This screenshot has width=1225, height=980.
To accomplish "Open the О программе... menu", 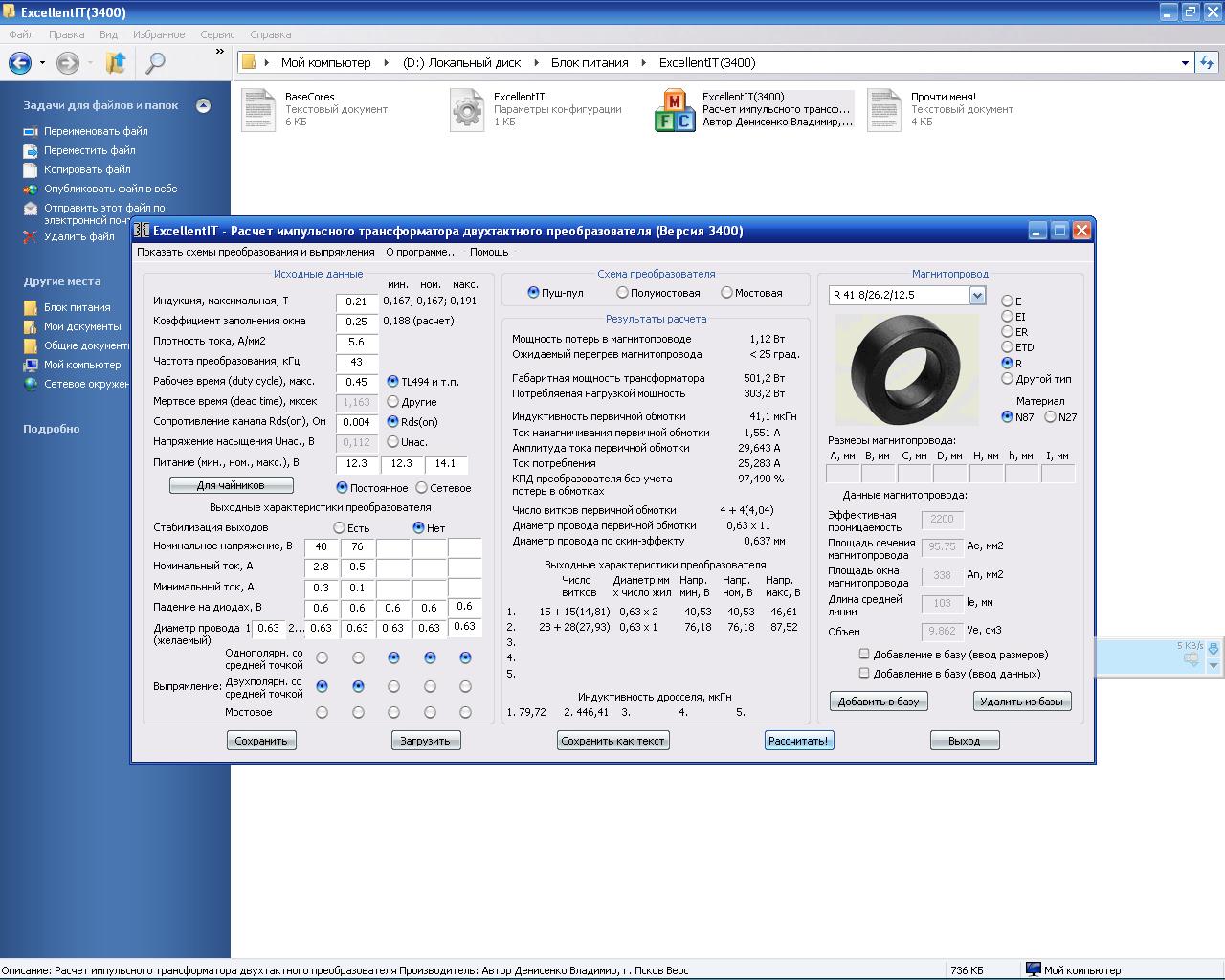I will [x=422, y=252].
